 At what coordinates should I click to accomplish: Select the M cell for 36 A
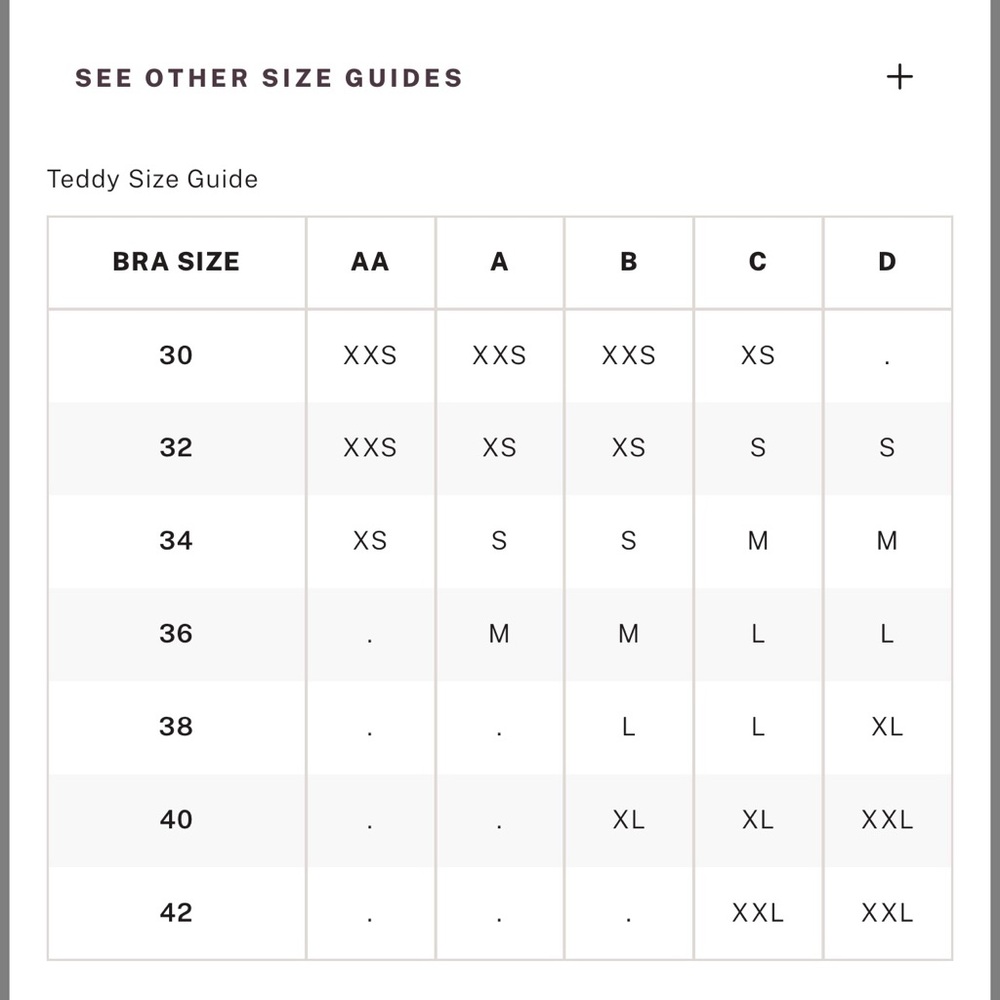pos(499,634)
